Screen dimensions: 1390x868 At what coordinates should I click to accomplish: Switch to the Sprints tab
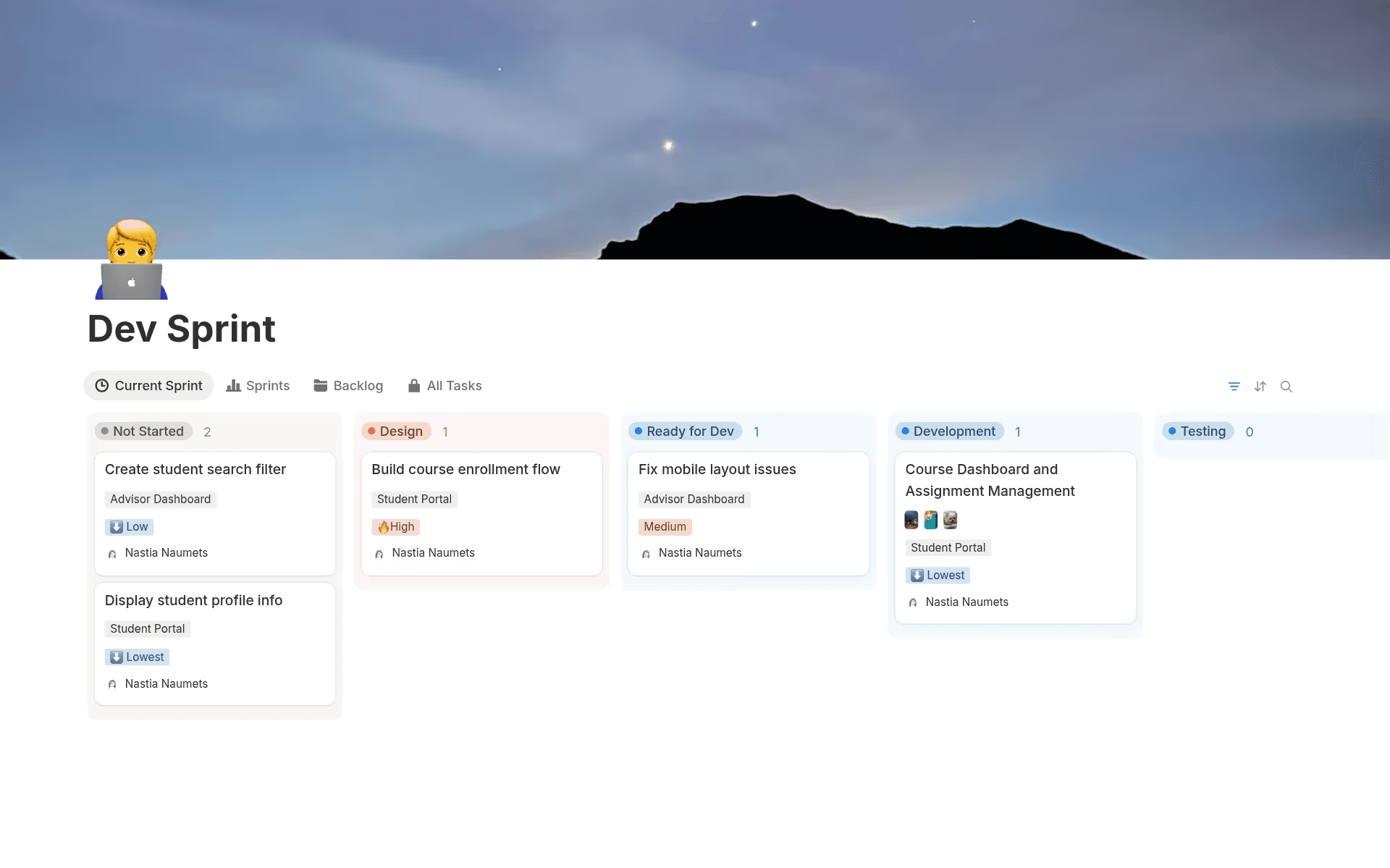point(267,385)
